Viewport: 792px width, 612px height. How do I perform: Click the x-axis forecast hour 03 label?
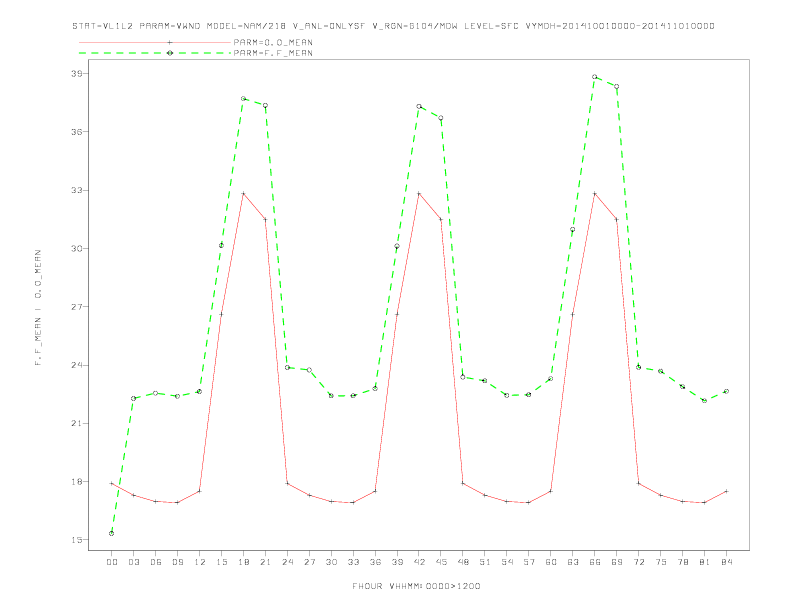tap(133, 562)
